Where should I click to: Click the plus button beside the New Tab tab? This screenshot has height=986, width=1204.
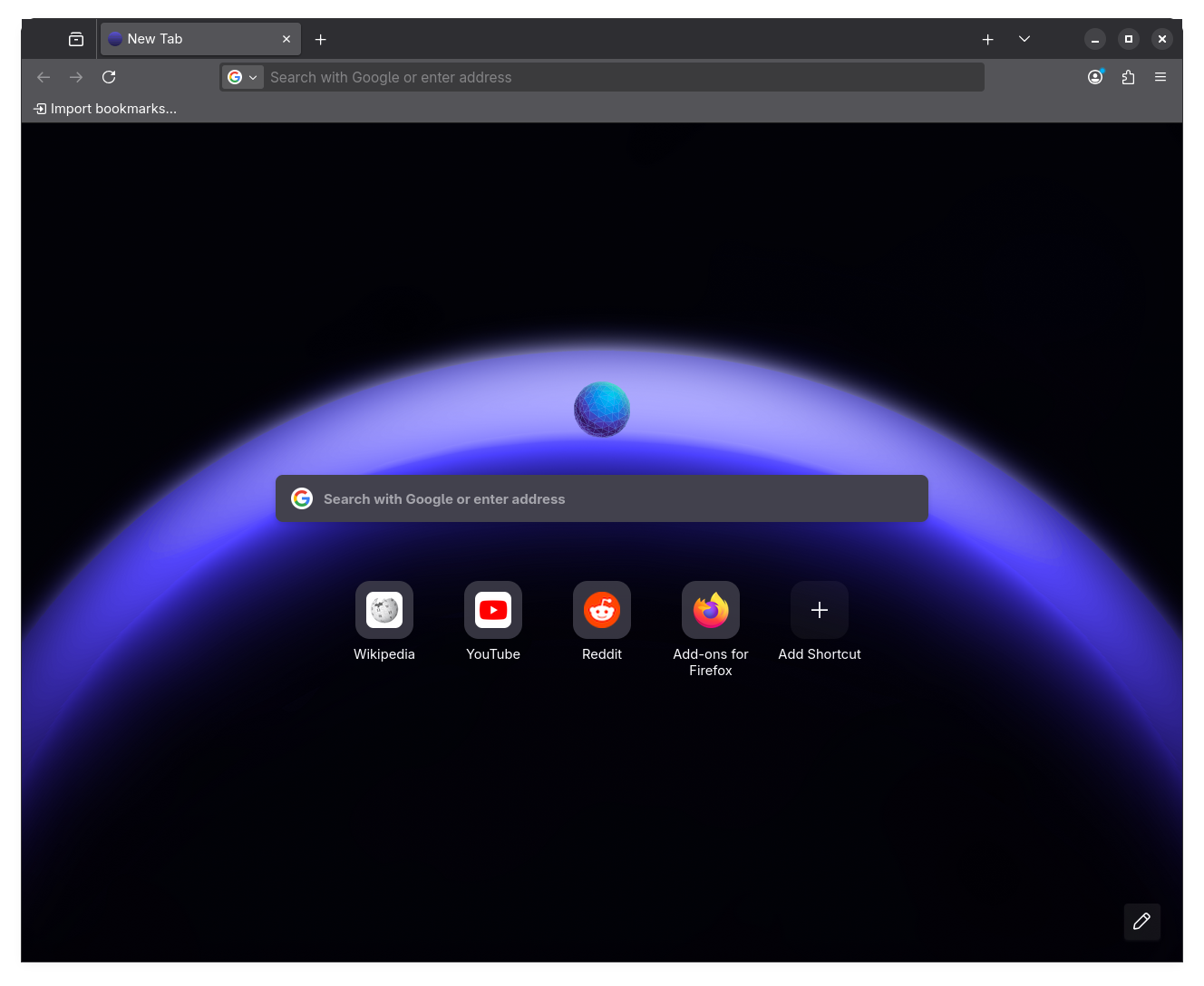coord(320,39)
